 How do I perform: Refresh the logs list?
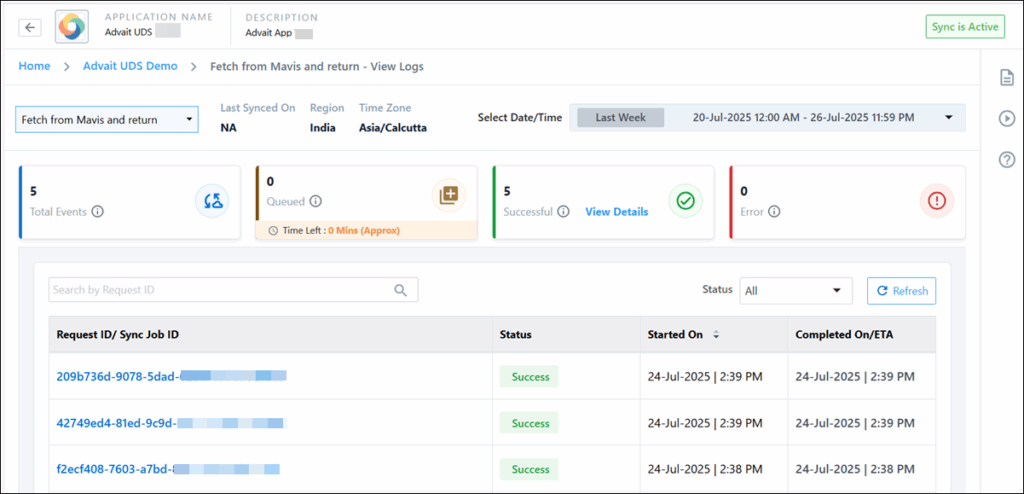point(901,291)
